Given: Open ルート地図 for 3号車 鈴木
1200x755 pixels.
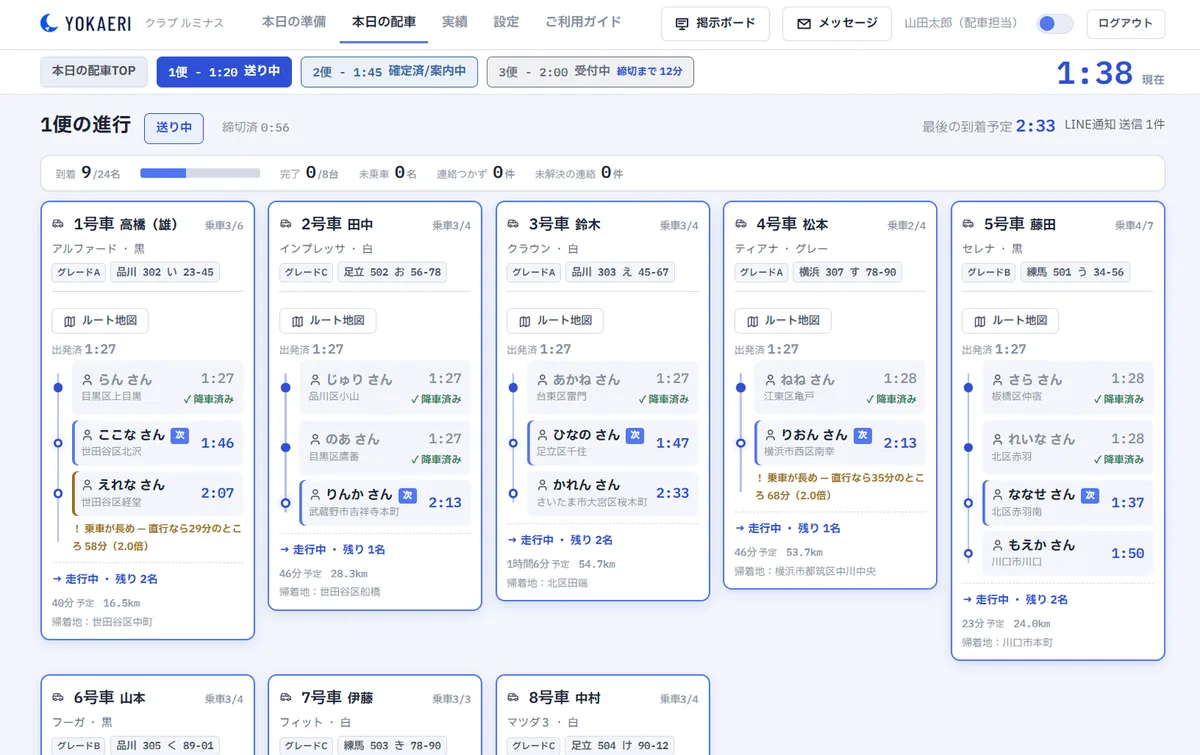Looking at the screenshot, I should [x=555, y=321].
